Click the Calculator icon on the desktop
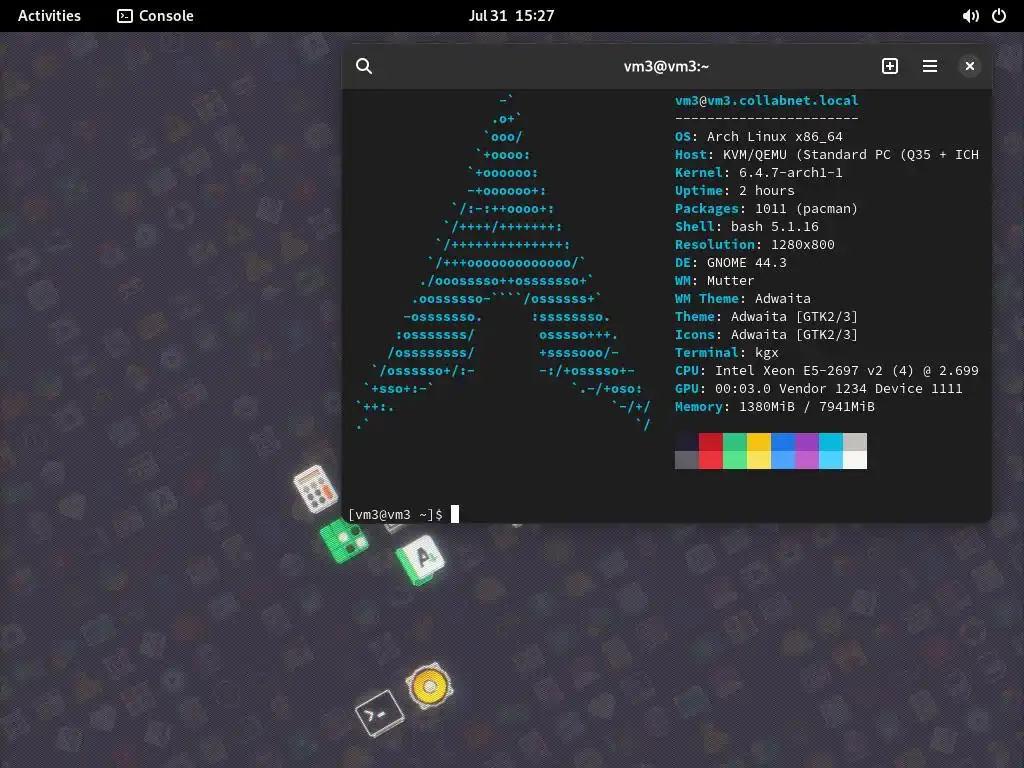1024x768 pixels. 315,488
